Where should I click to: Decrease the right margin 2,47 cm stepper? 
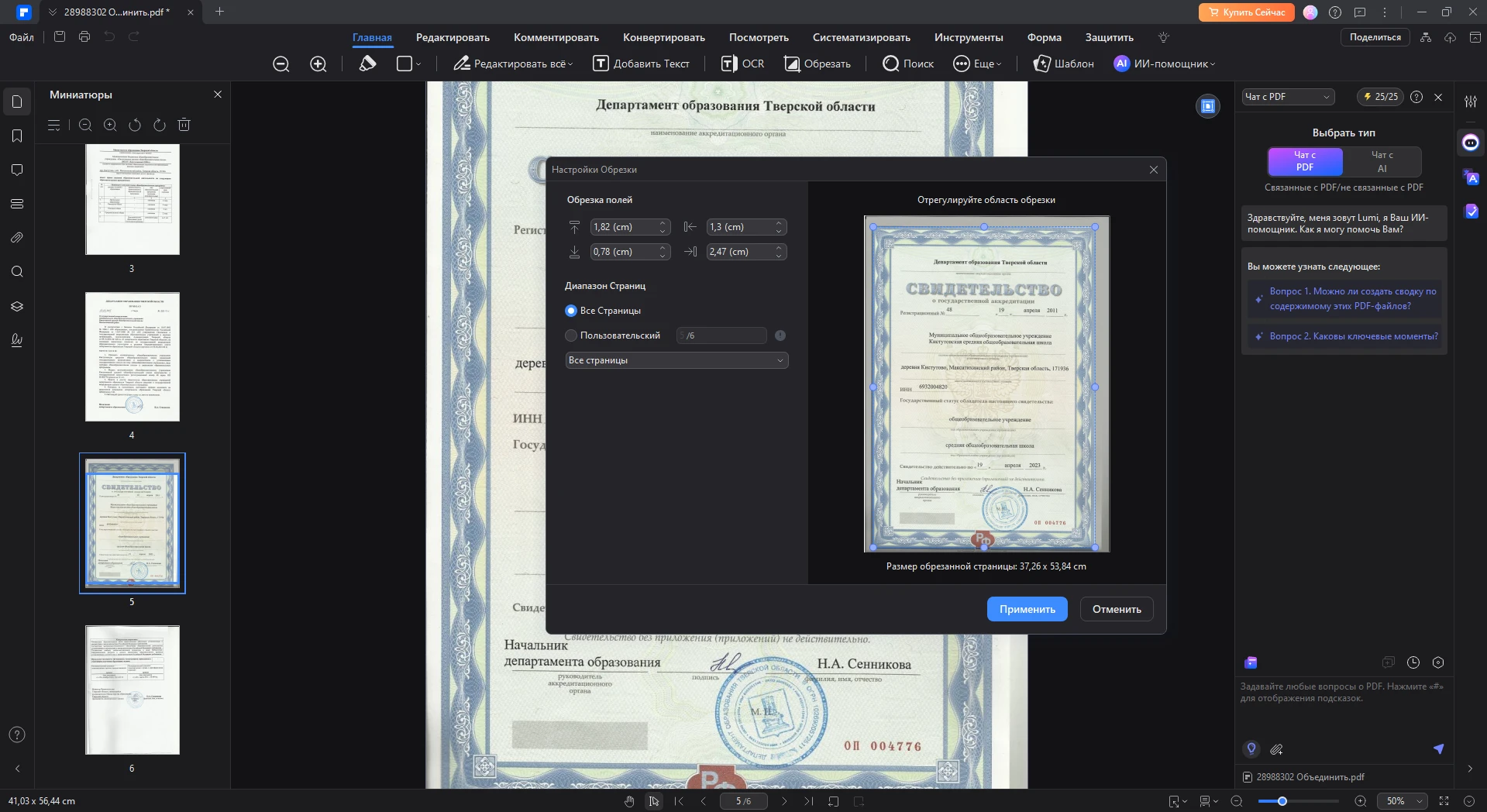779,255
